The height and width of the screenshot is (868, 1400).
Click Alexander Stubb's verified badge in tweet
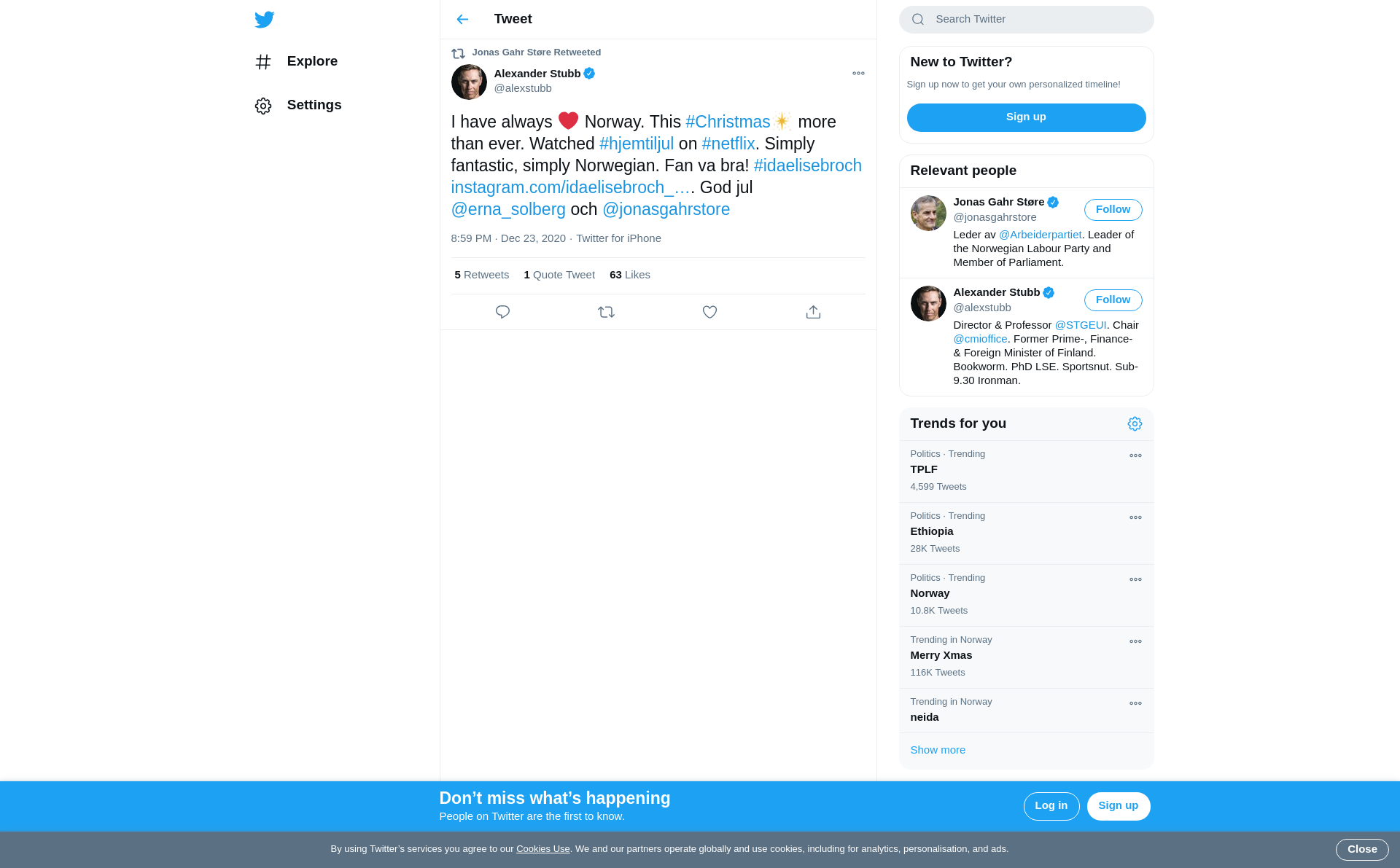coord(589,74)
